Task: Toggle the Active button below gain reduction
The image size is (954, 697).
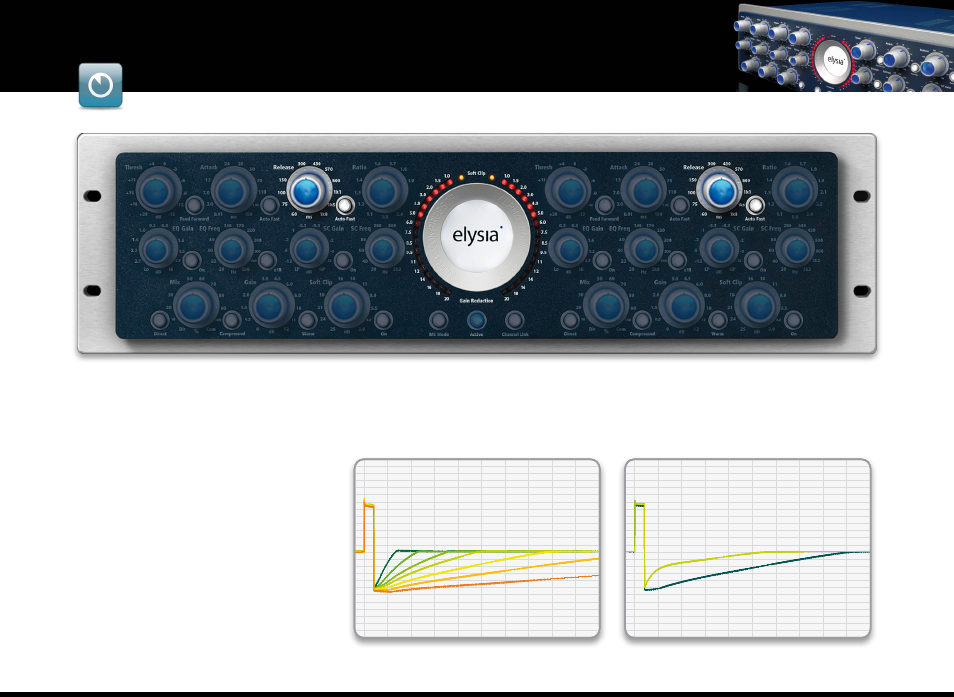Action: 476,320
